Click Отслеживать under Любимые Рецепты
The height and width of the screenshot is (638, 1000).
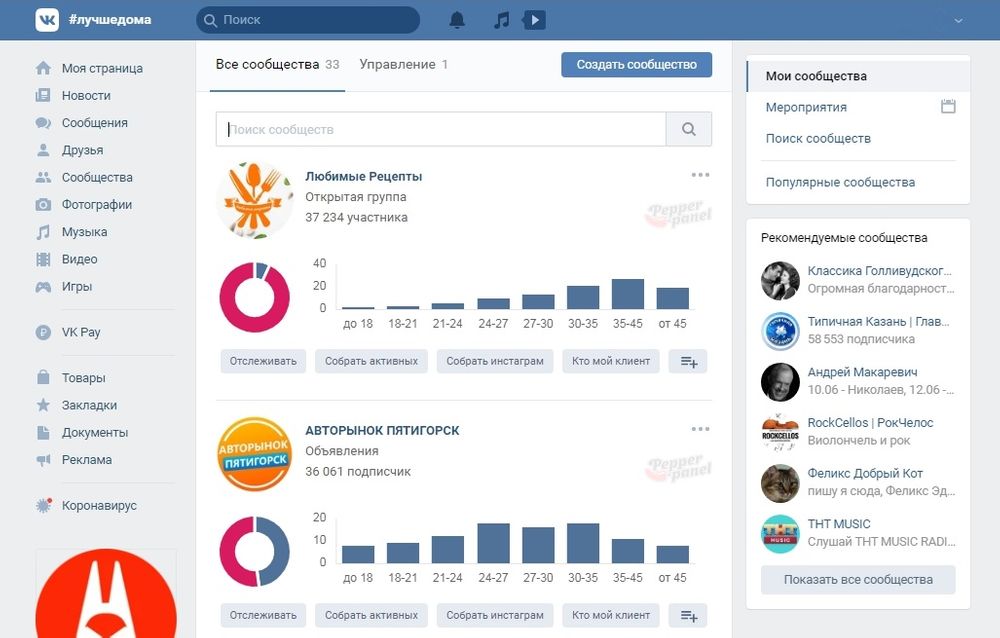tap(263, 361)
